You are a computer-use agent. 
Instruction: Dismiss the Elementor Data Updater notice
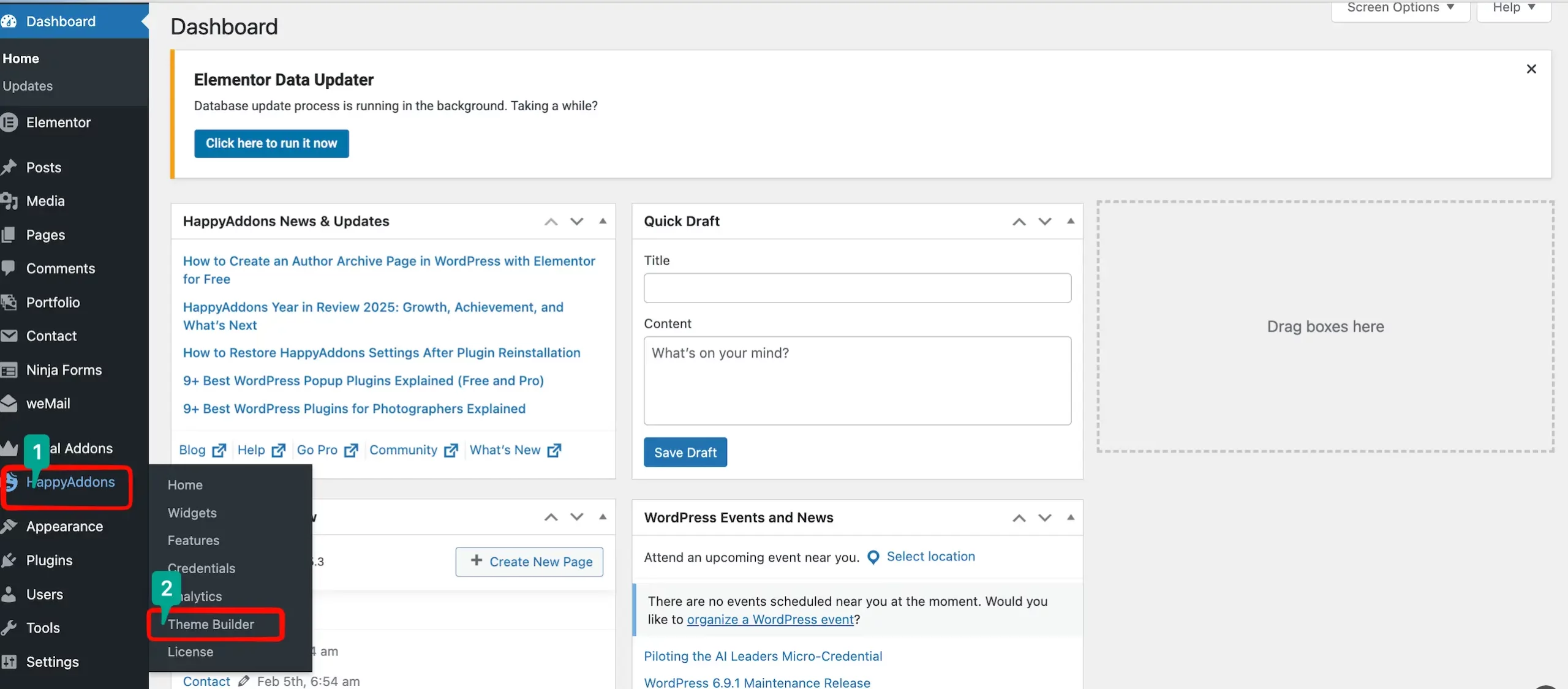(x=1531, y=69)
